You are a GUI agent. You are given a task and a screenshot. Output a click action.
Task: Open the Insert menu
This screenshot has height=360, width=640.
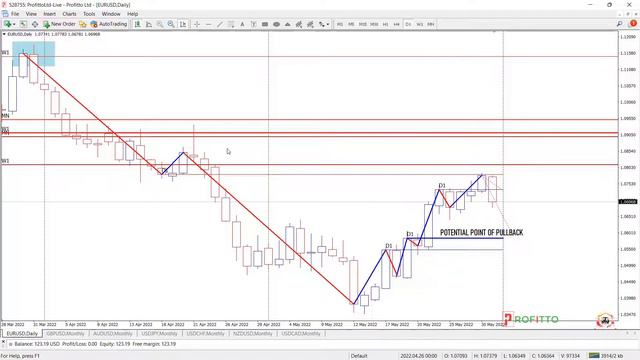(x=50, y=14)
